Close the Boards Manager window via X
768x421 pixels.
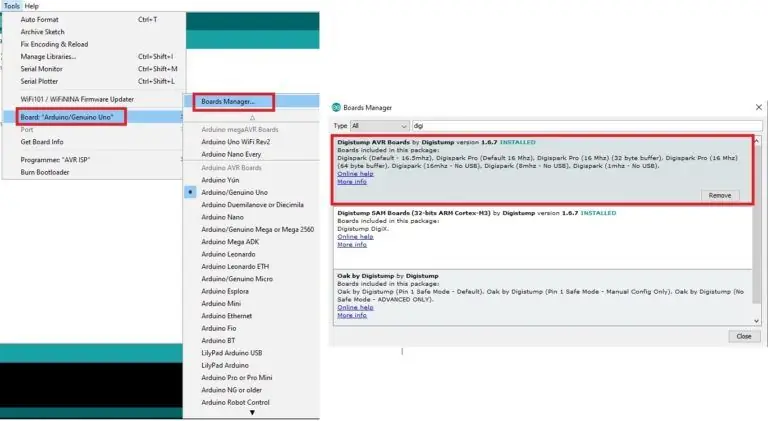click(759, 107)
